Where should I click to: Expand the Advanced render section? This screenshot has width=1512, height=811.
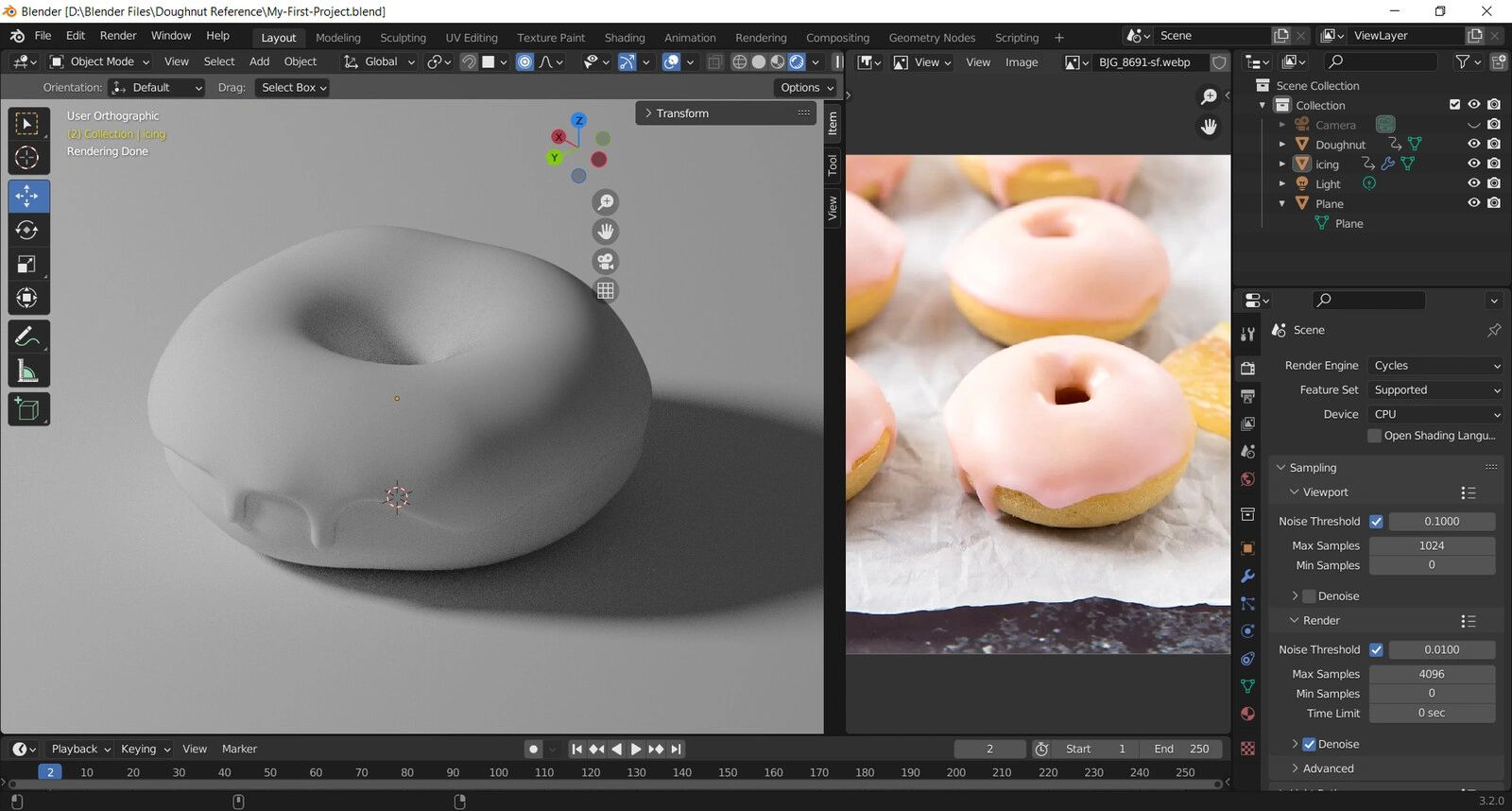[1328, 769]
